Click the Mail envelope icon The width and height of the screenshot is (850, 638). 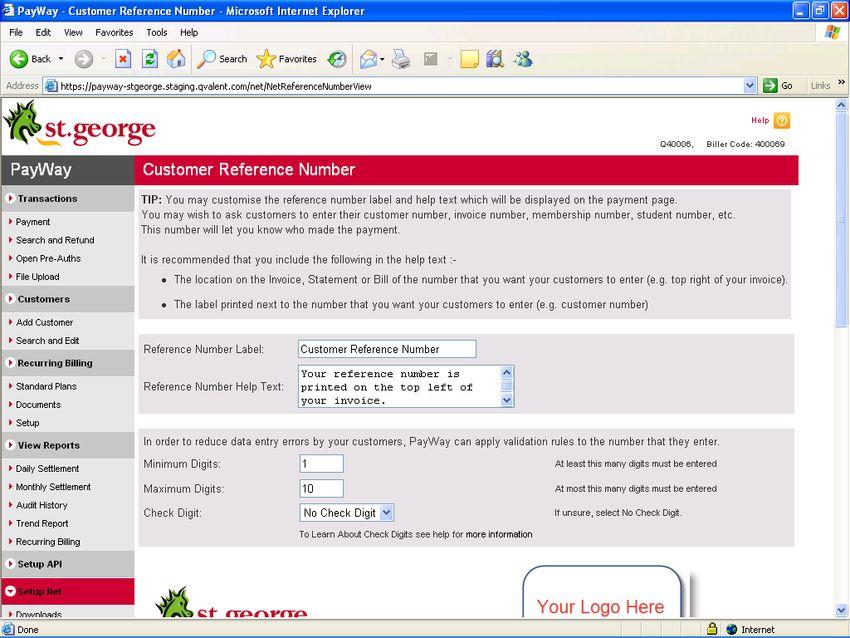click(x=368, y=59)
